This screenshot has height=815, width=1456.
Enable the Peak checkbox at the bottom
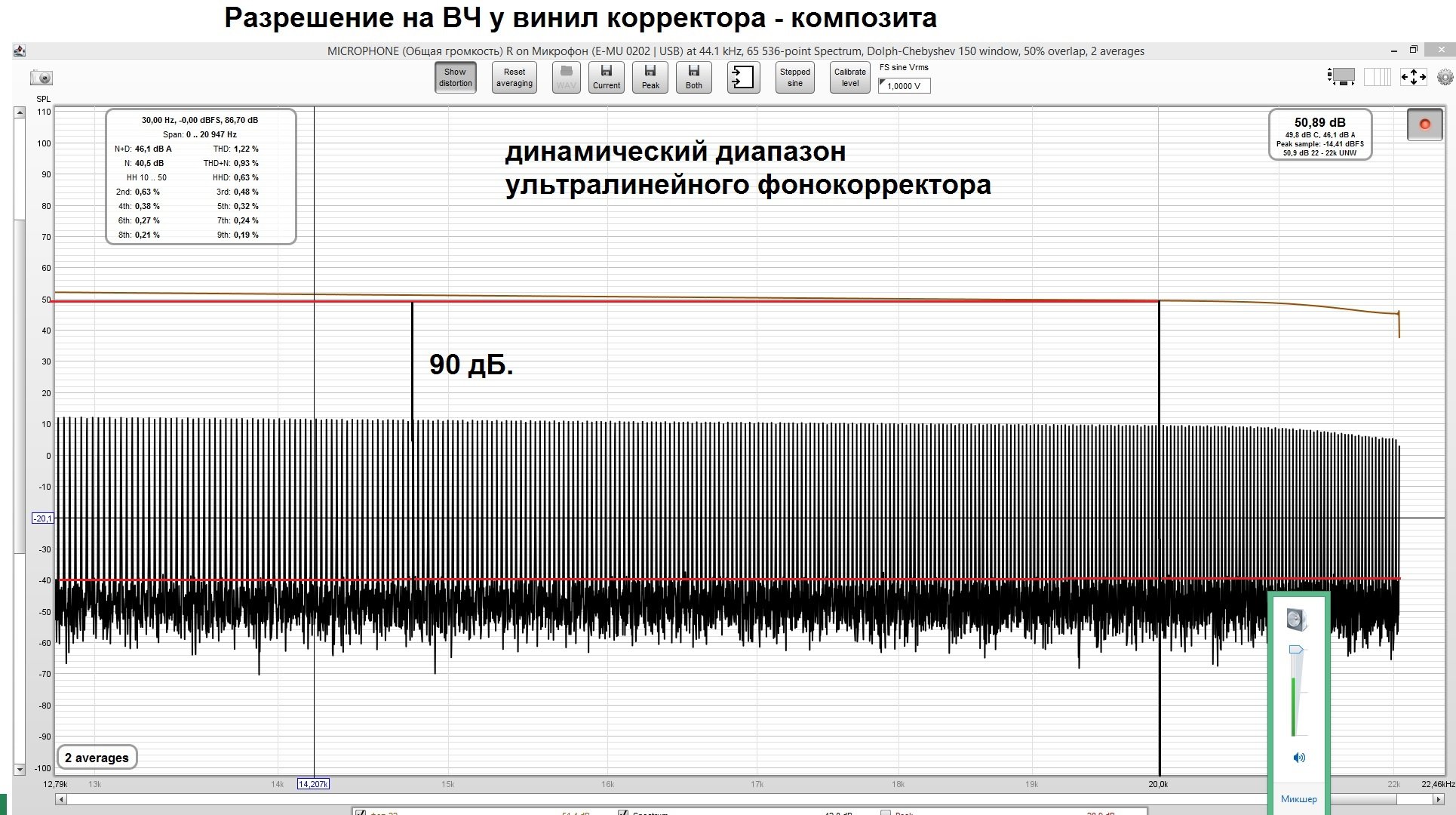tap(884, 813)
